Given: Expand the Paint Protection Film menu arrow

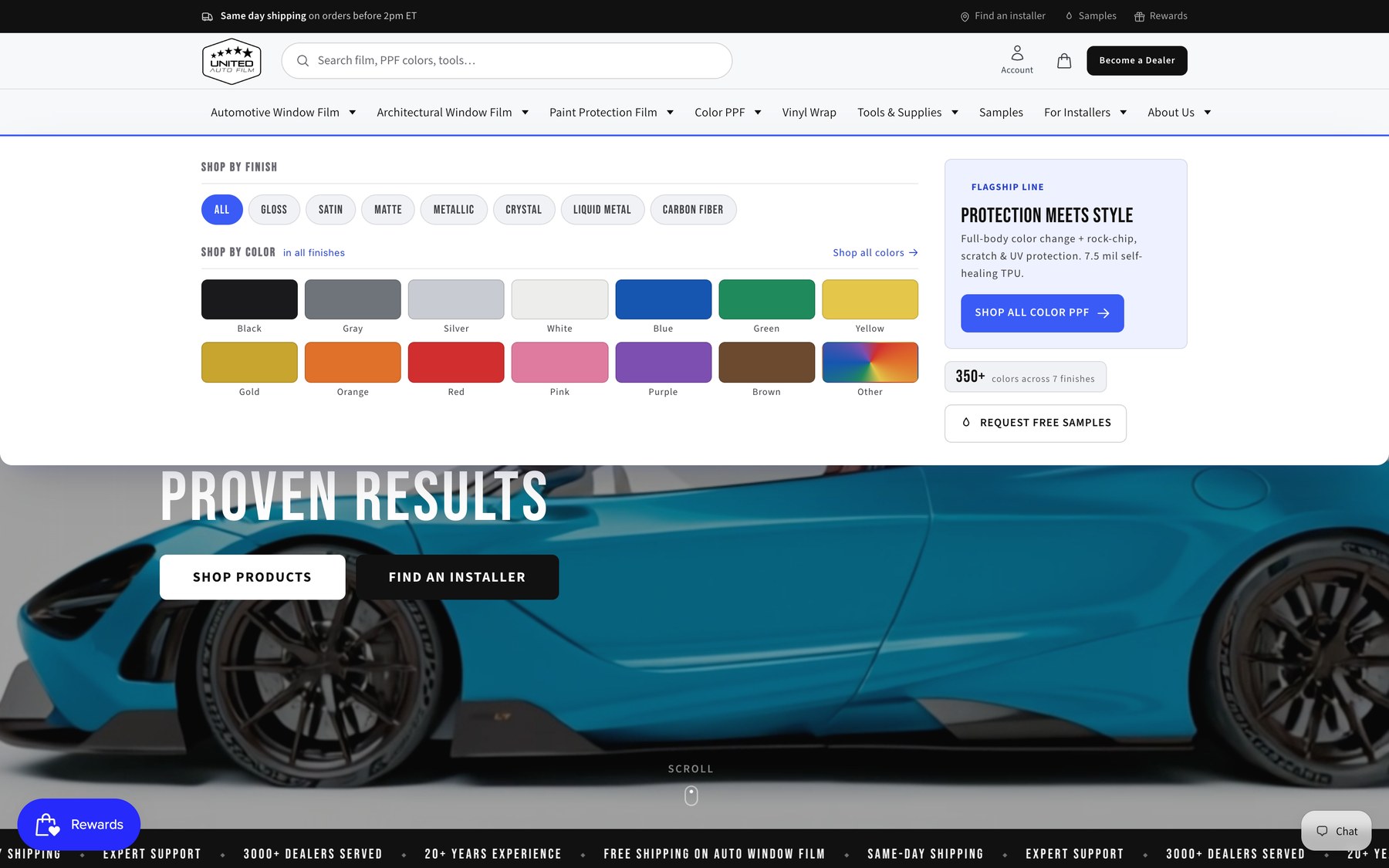Looking at the screenshot, I should 671,113.
